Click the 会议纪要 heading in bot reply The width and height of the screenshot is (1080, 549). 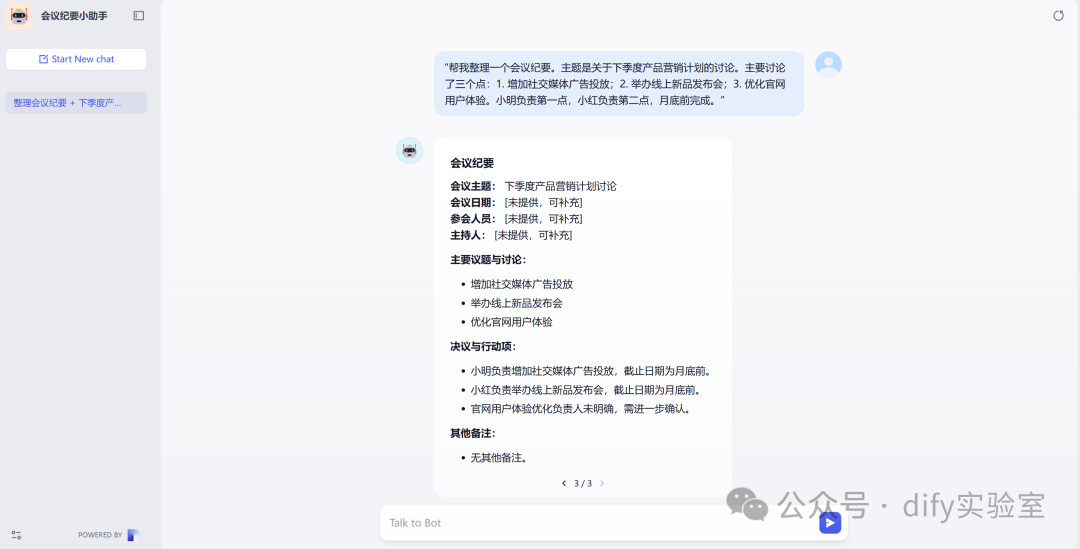tap(472, 163)
